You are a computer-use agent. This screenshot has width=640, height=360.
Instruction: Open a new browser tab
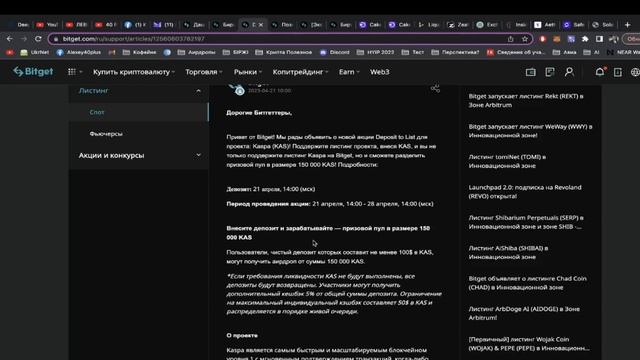coord(628,25)
